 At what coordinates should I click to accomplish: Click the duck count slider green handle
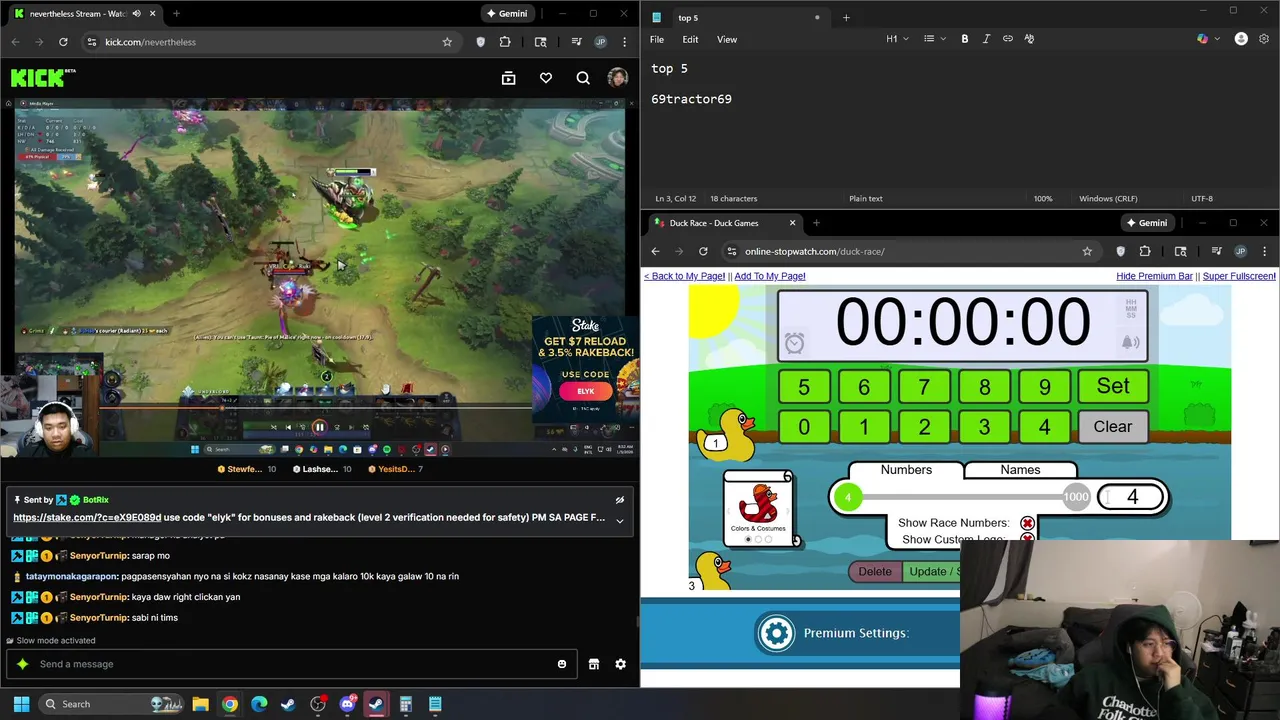tap(848, 497)
